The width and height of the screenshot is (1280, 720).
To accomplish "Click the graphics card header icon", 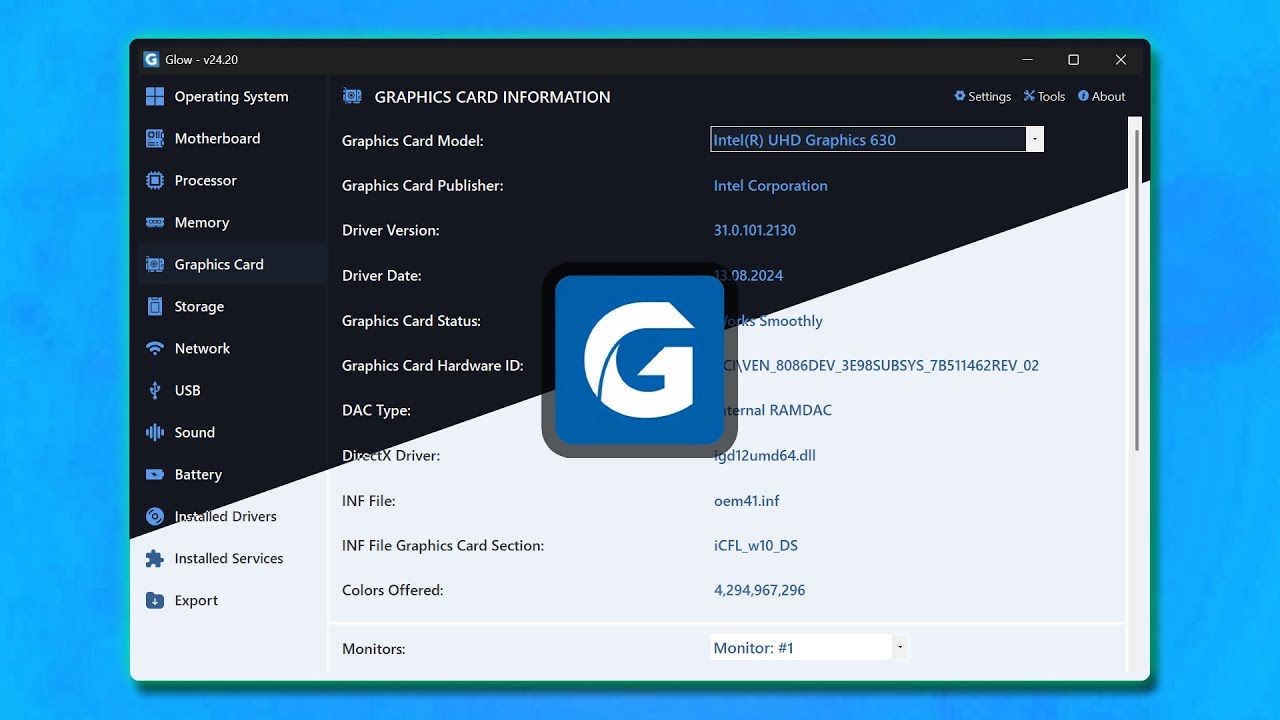I will 352,96.
